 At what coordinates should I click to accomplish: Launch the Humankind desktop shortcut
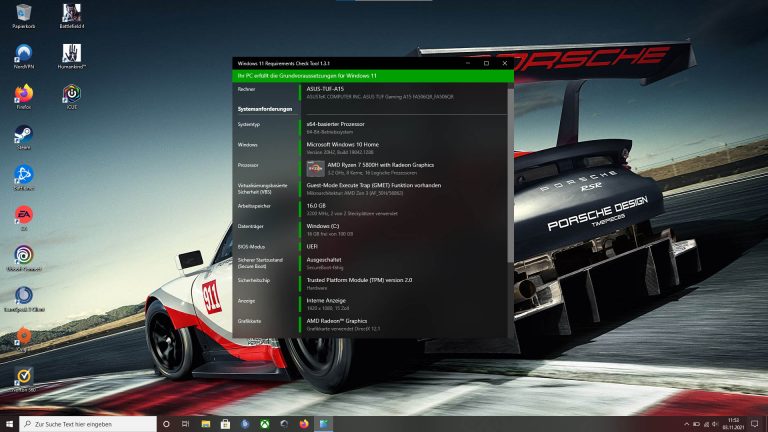(x=71, y=53)
